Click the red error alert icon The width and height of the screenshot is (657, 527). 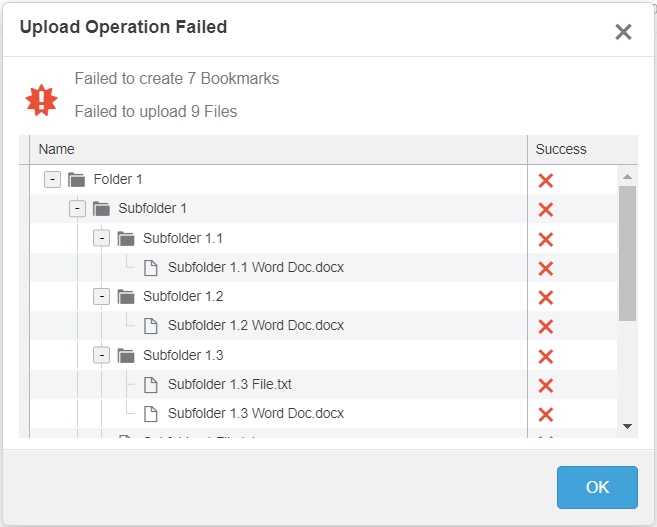[x=42, y=98]
